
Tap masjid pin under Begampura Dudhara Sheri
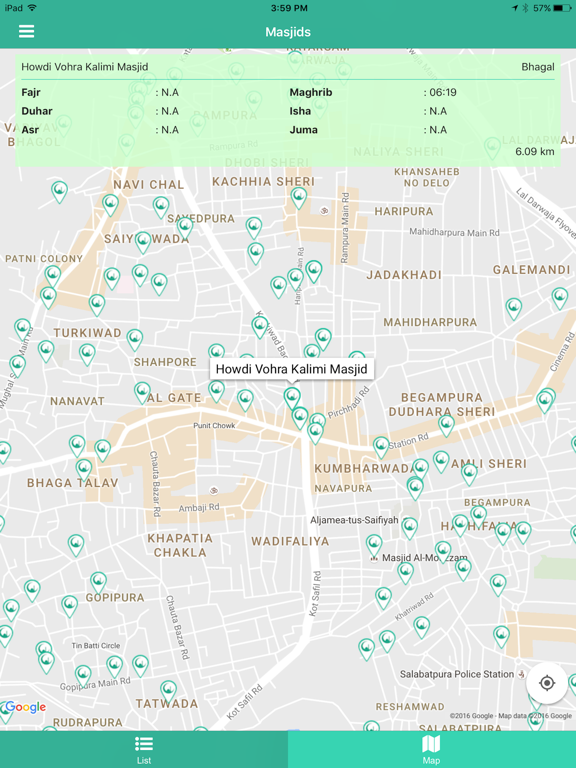[446, 426]
